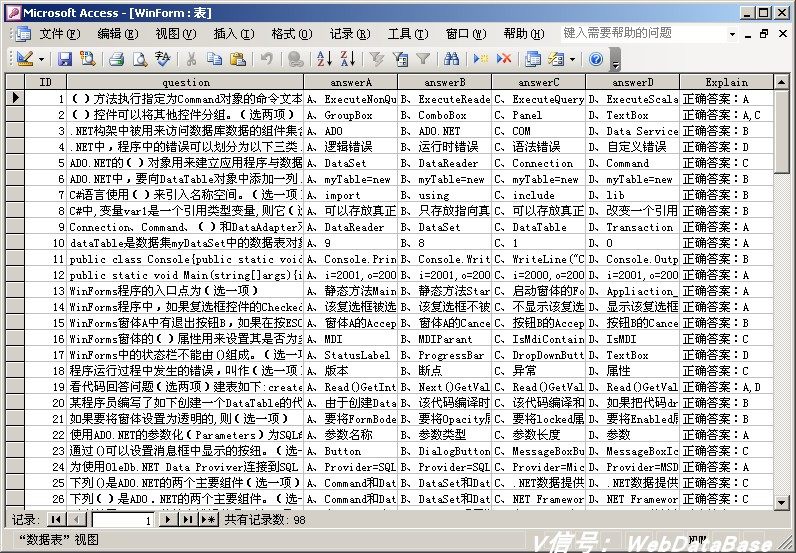Image resolution: width=796 pixels, height=553 pixels.
Task: Select the answerC column header
Action: 539,82
